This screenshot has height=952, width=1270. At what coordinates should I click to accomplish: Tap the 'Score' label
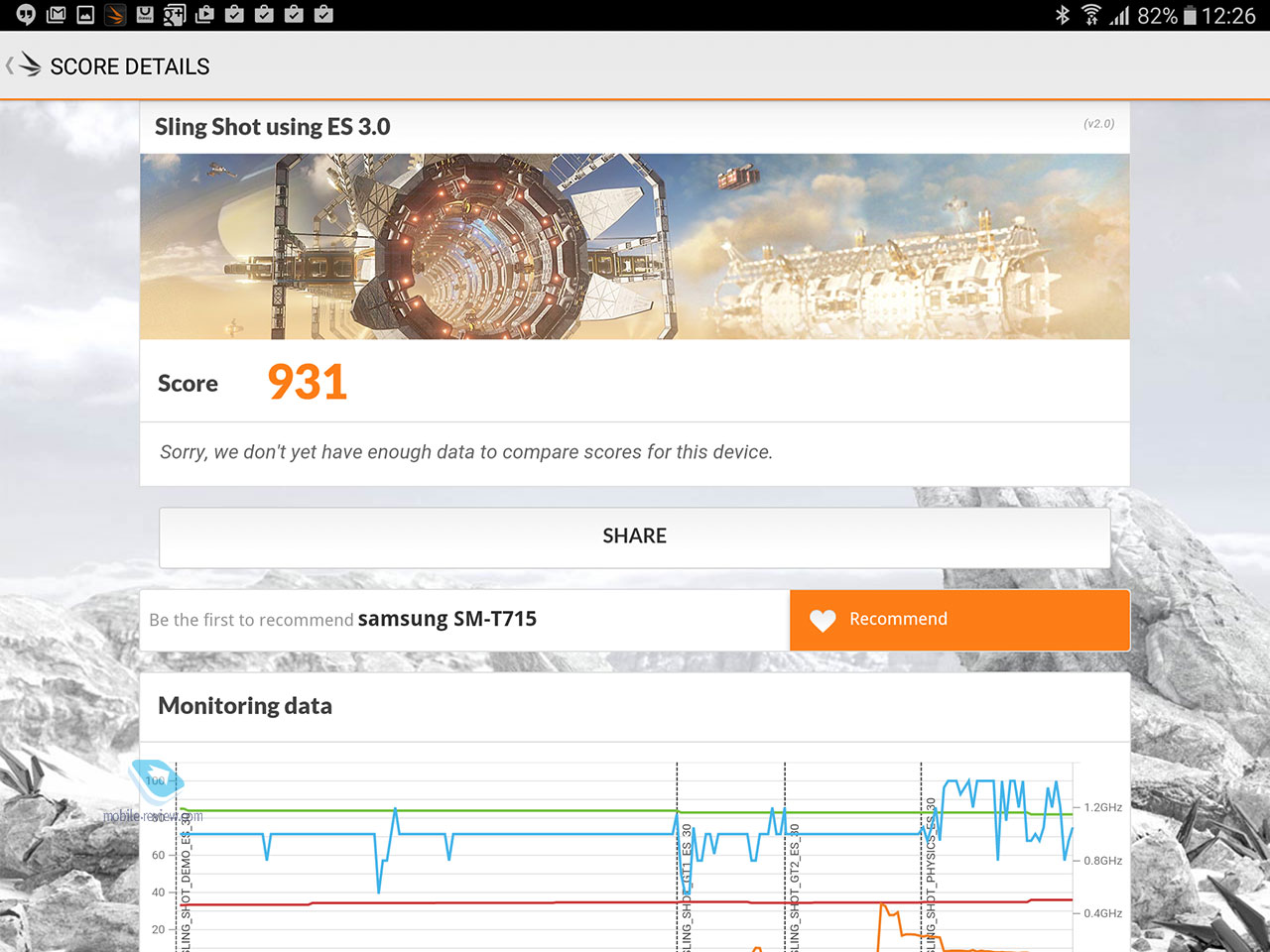pos(188,384)
